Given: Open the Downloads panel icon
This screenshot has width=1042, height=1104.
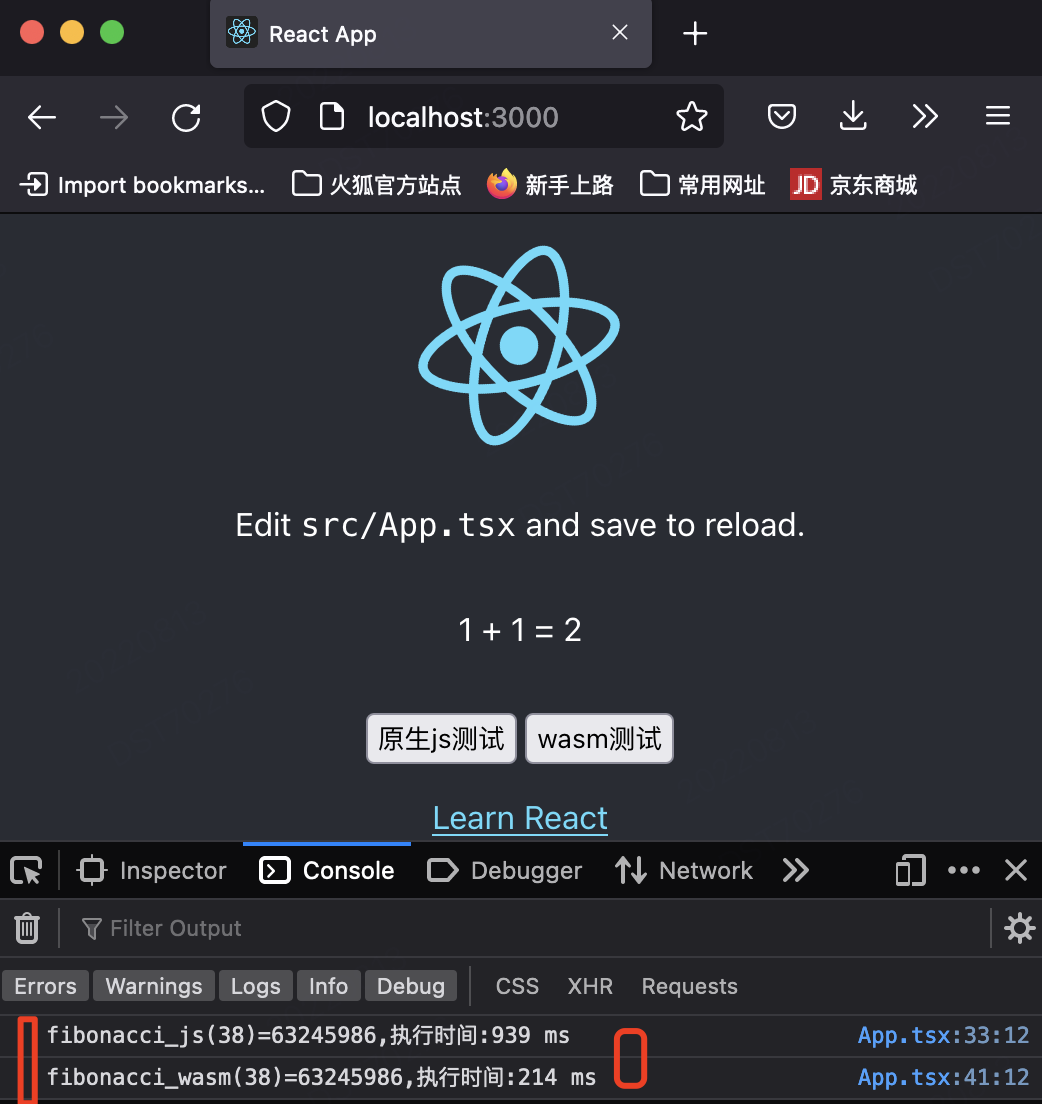Looking at the screenshot, I should point(852,118).
